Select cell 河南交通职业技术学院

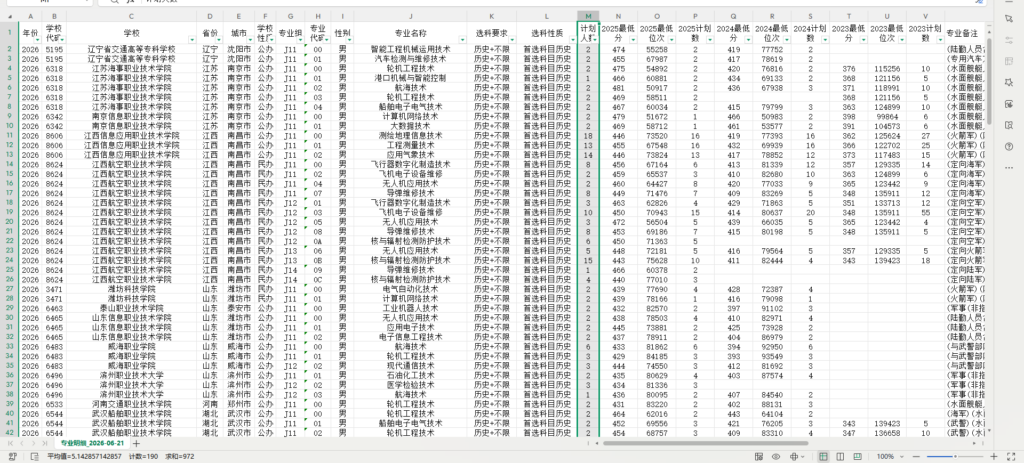coord(131,404)
